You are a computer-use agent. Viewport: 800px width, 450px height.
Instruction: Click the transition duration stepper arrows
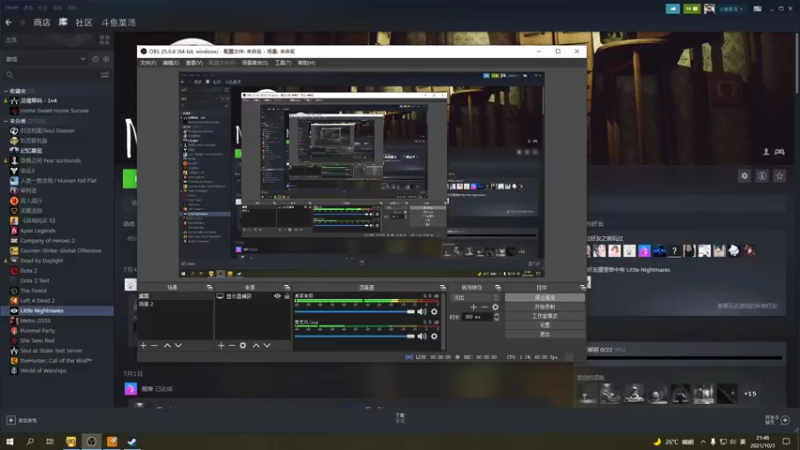(x=496, y=317)
